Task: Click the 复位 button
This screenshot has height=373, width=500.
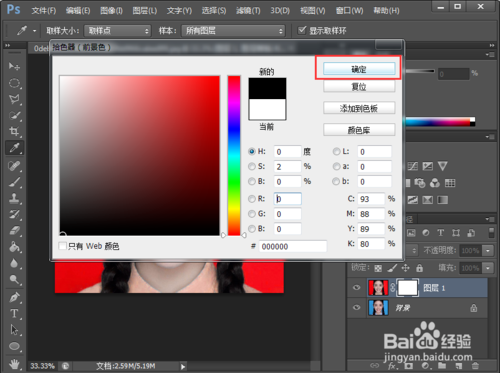Action: (x=359, y=87)
